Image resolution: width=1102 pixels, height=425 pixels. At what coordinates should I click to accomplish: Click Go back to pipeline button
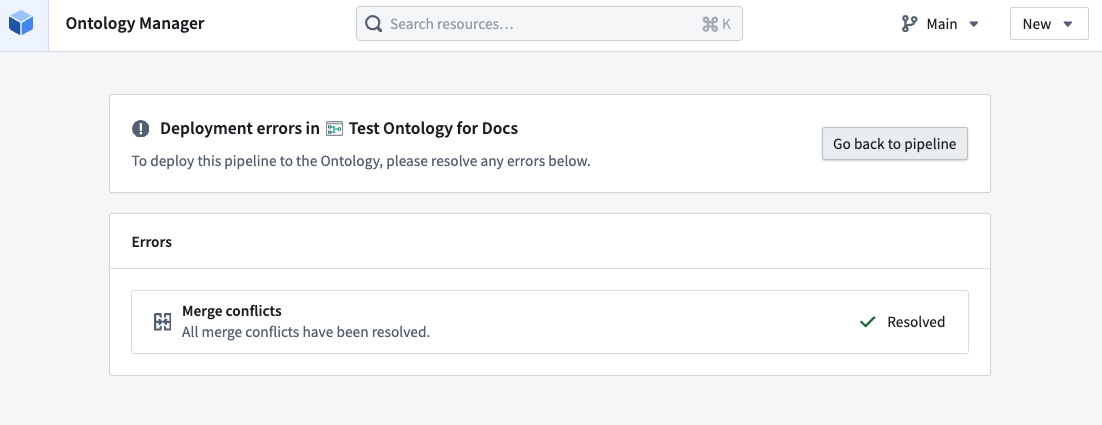tap(895, 143)
